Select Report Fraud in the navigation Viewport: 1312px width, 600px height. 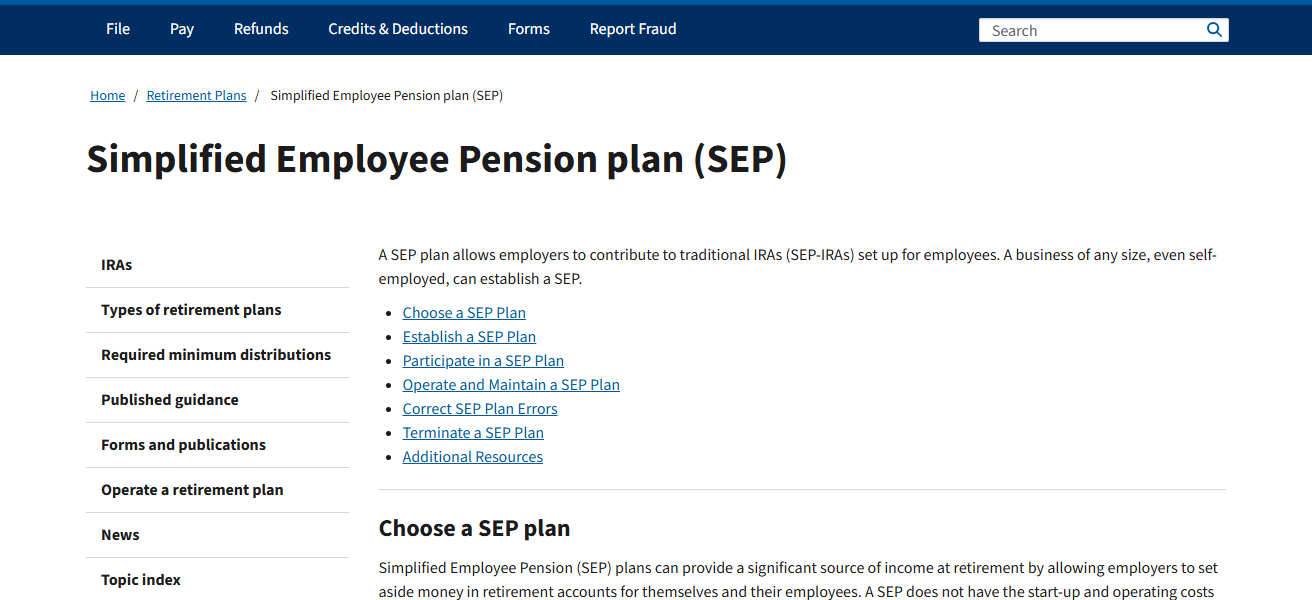632,29
